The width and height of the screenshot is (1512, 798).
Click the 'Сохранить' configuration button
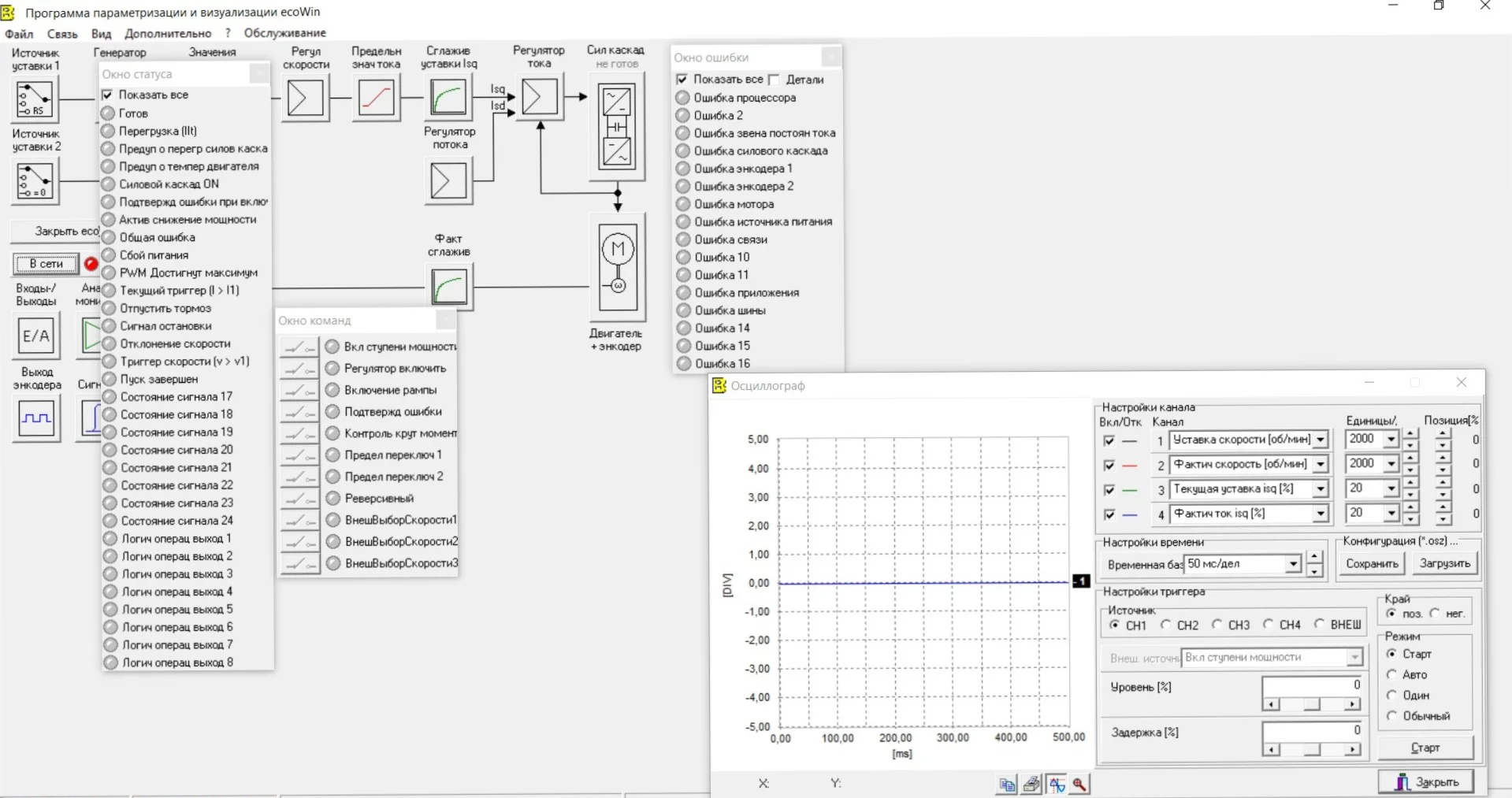pos(1372,563)
